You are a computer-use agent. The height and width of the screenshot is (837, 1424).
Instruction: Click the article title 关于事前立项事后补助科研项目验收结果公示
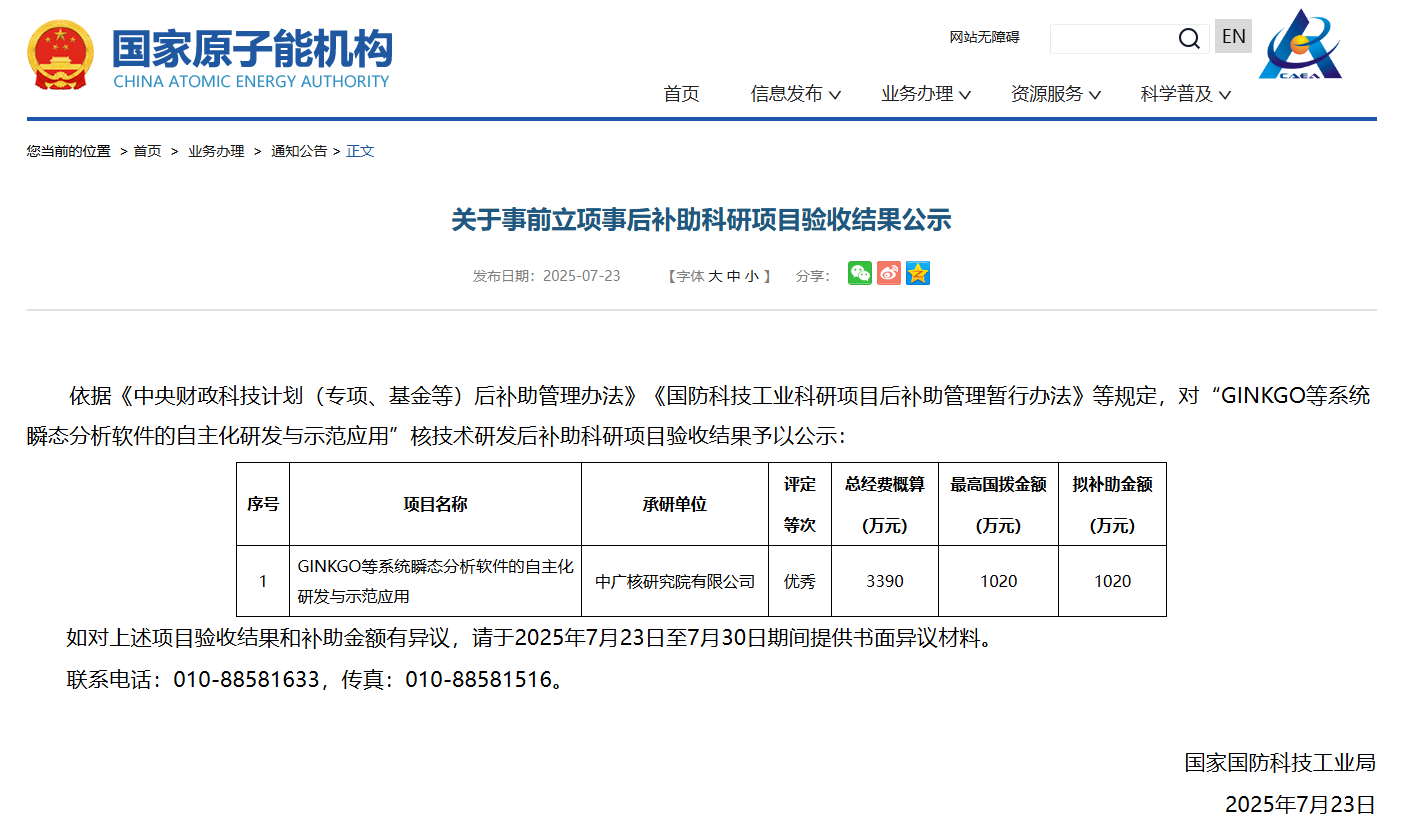tap(701, 220)
